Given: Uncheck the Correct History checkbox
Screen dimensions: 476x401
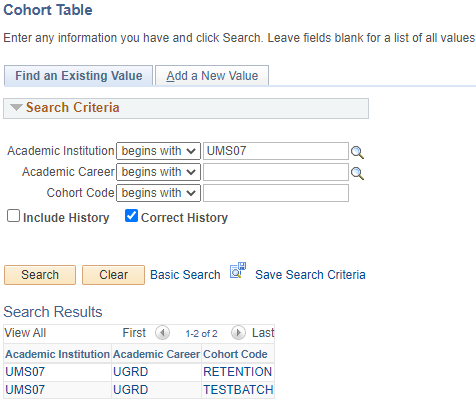Looking at the screenshot, I should pos(131,216).
